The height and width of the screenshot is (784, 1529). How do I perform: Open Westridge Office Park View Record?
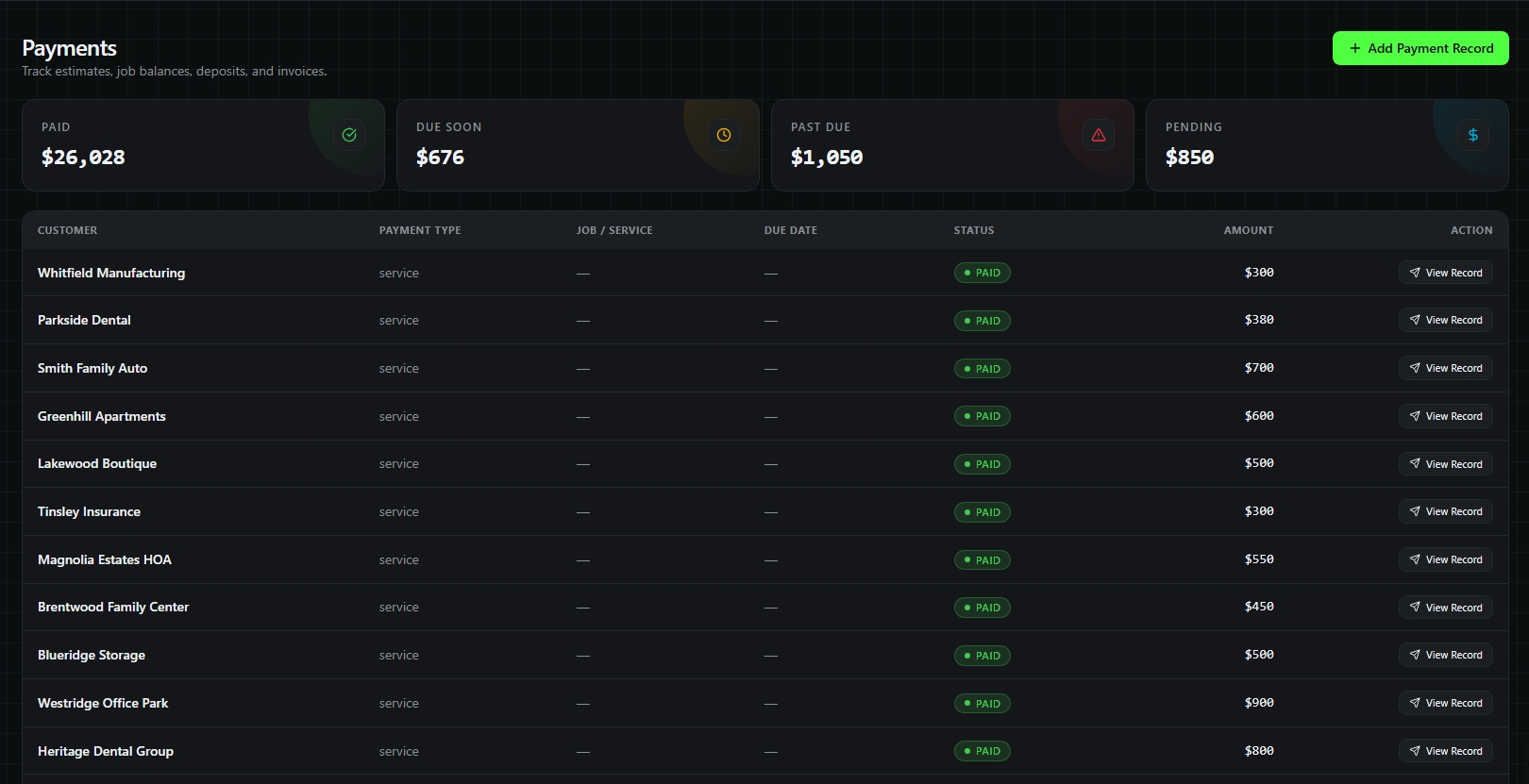1445,703
